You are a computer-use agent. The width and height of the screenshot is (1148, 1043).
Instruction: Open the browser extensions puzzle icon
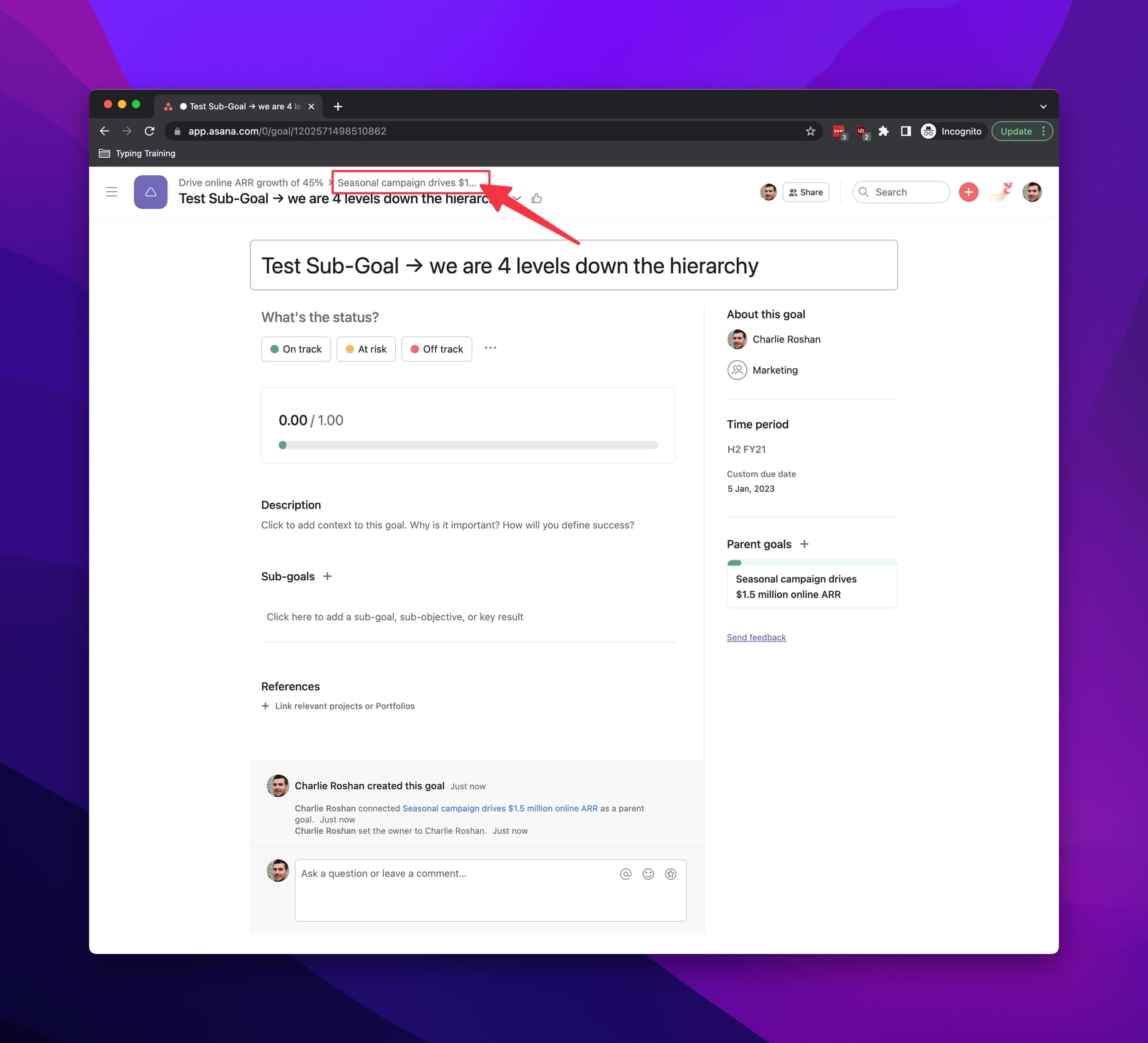(883, 131)
